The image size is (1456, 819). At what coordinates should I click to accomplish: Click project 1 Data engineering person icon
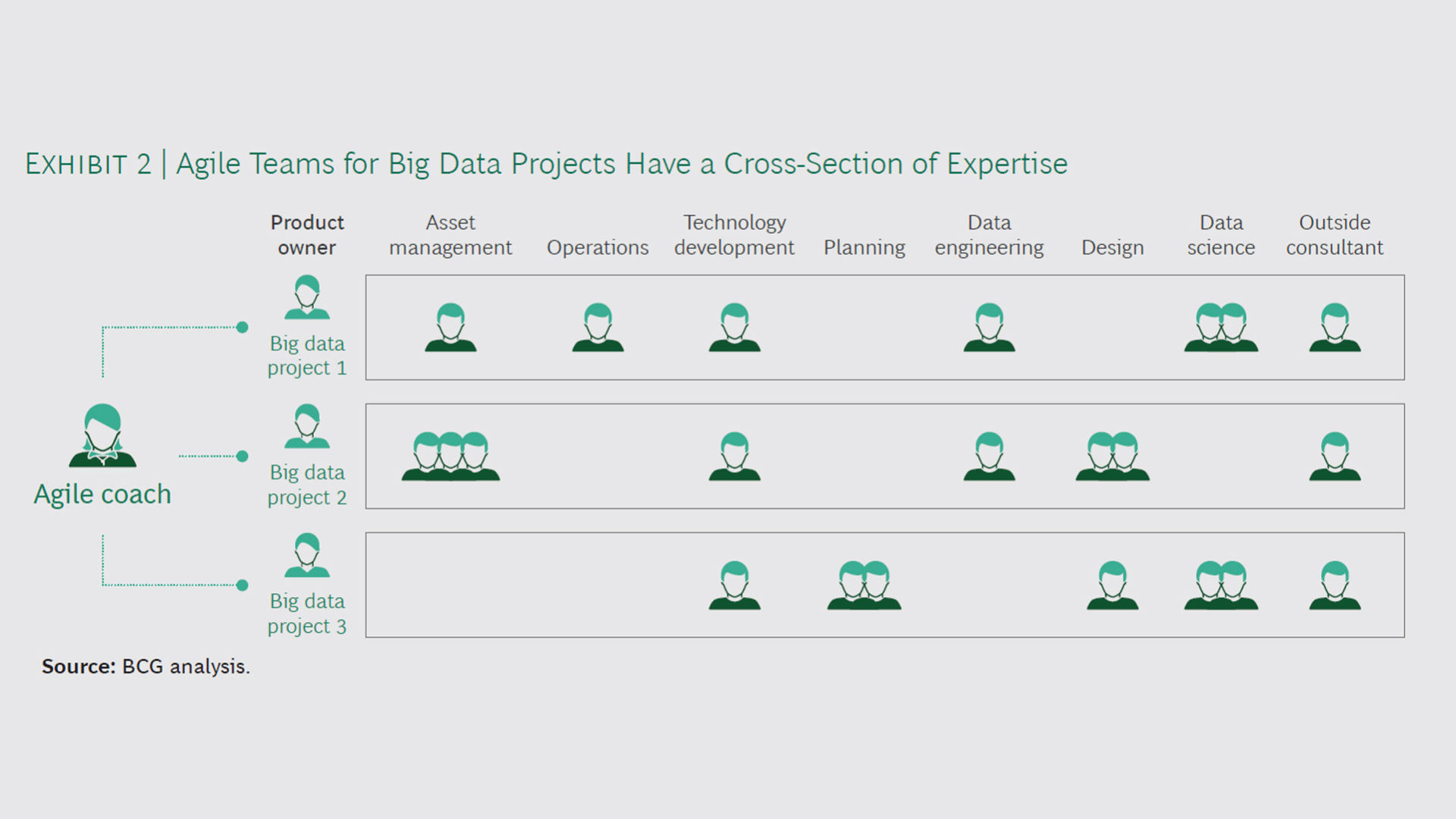pyautogui.click(x=989, y=328)
